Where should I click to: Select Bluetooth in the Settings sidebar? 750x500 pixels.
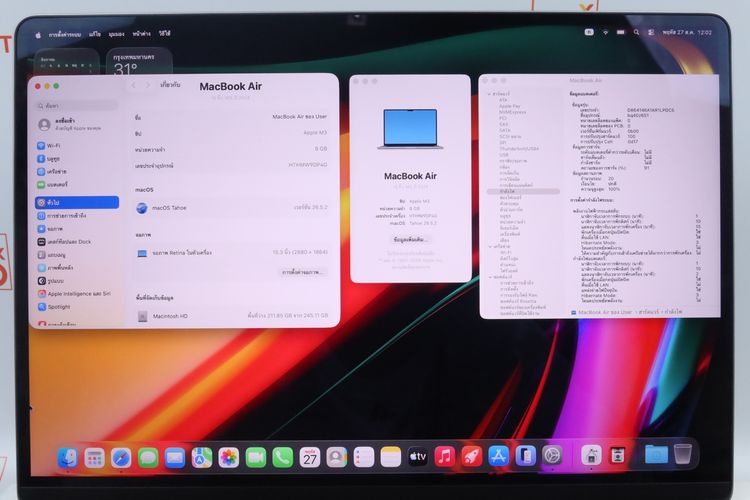click(77, 158)
